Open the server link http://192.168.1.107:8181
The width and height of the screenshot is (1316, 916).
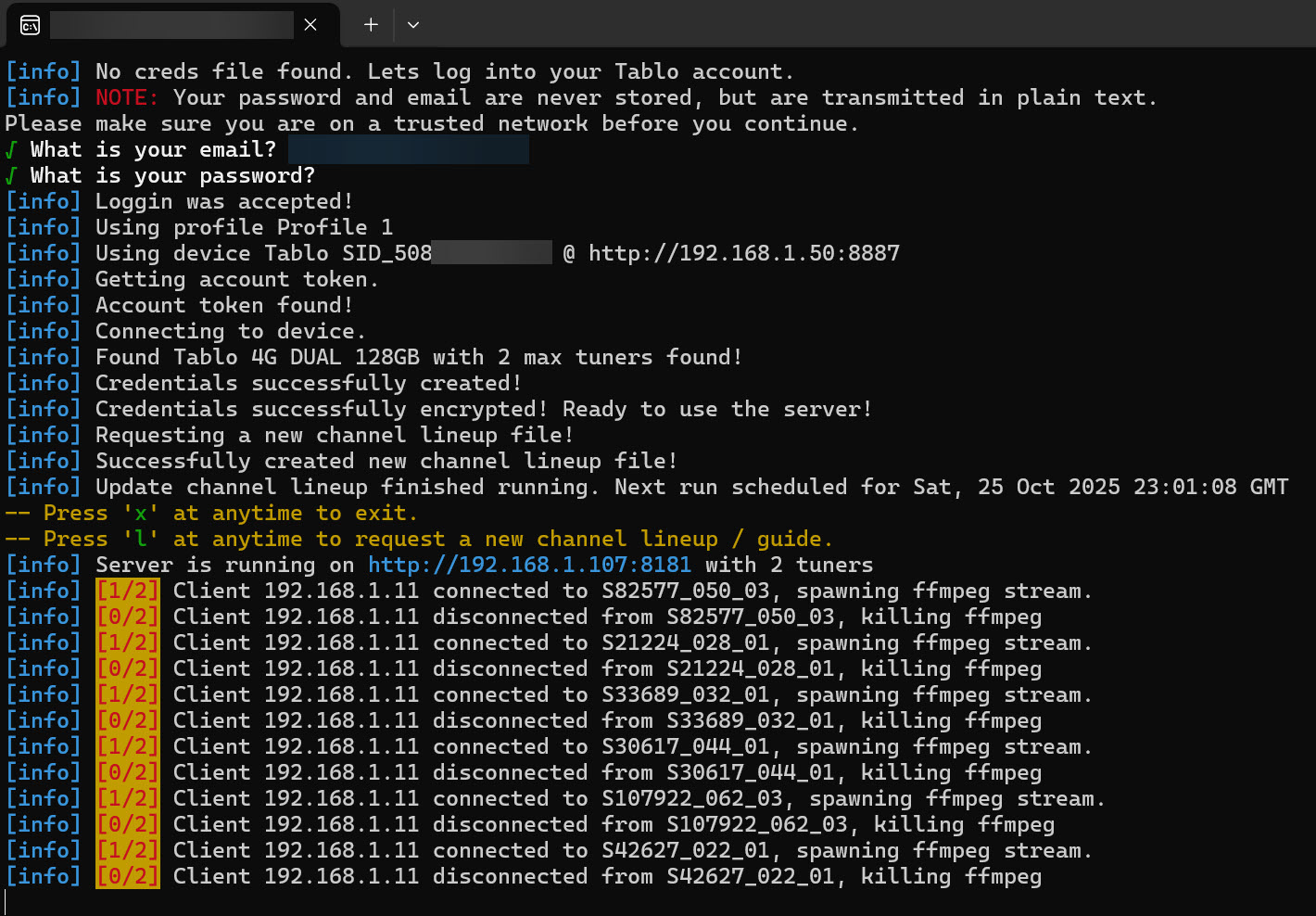pos(529,565)
